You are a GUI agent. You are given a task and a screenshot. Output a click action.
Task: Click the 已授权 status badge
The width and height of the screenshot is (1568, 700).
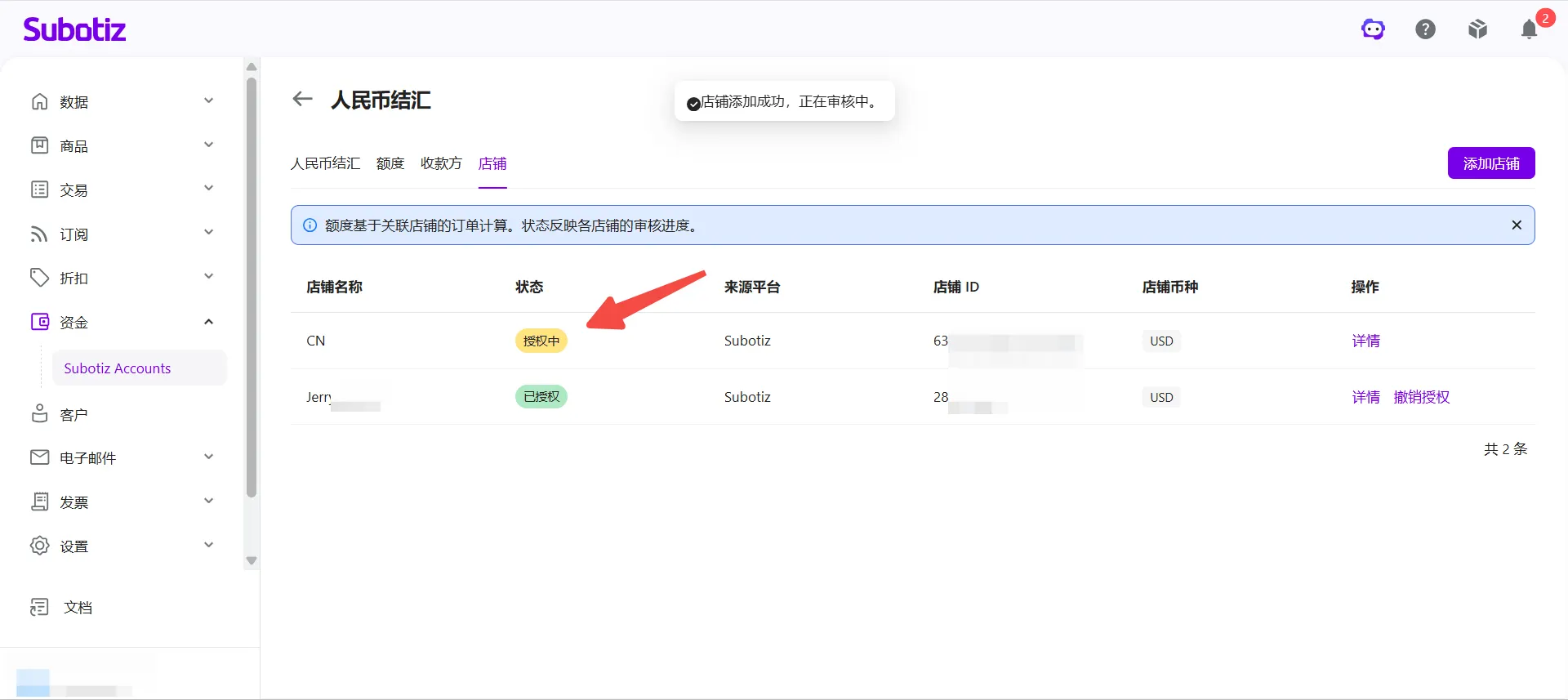pyautogui.click(x=541, y=397)
